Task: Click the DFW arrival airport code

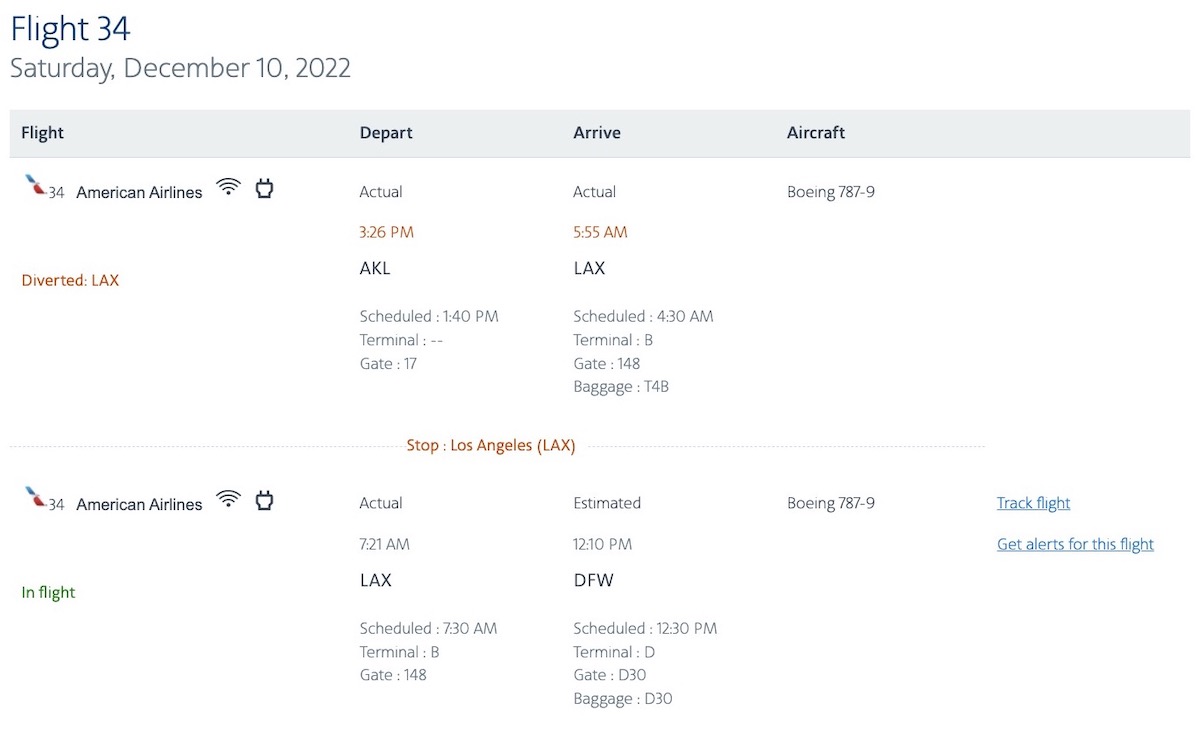Action: 593,580
